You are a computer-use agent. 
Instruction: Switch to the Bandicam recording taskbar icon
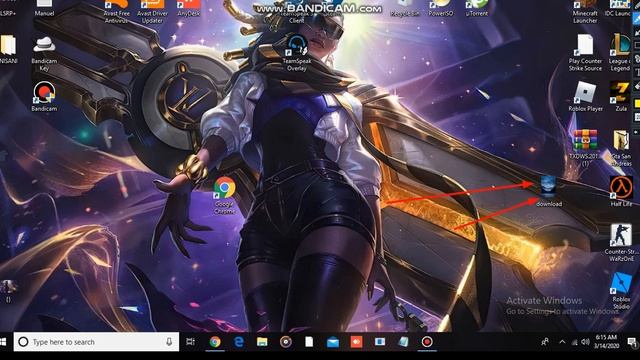[427, 342]
